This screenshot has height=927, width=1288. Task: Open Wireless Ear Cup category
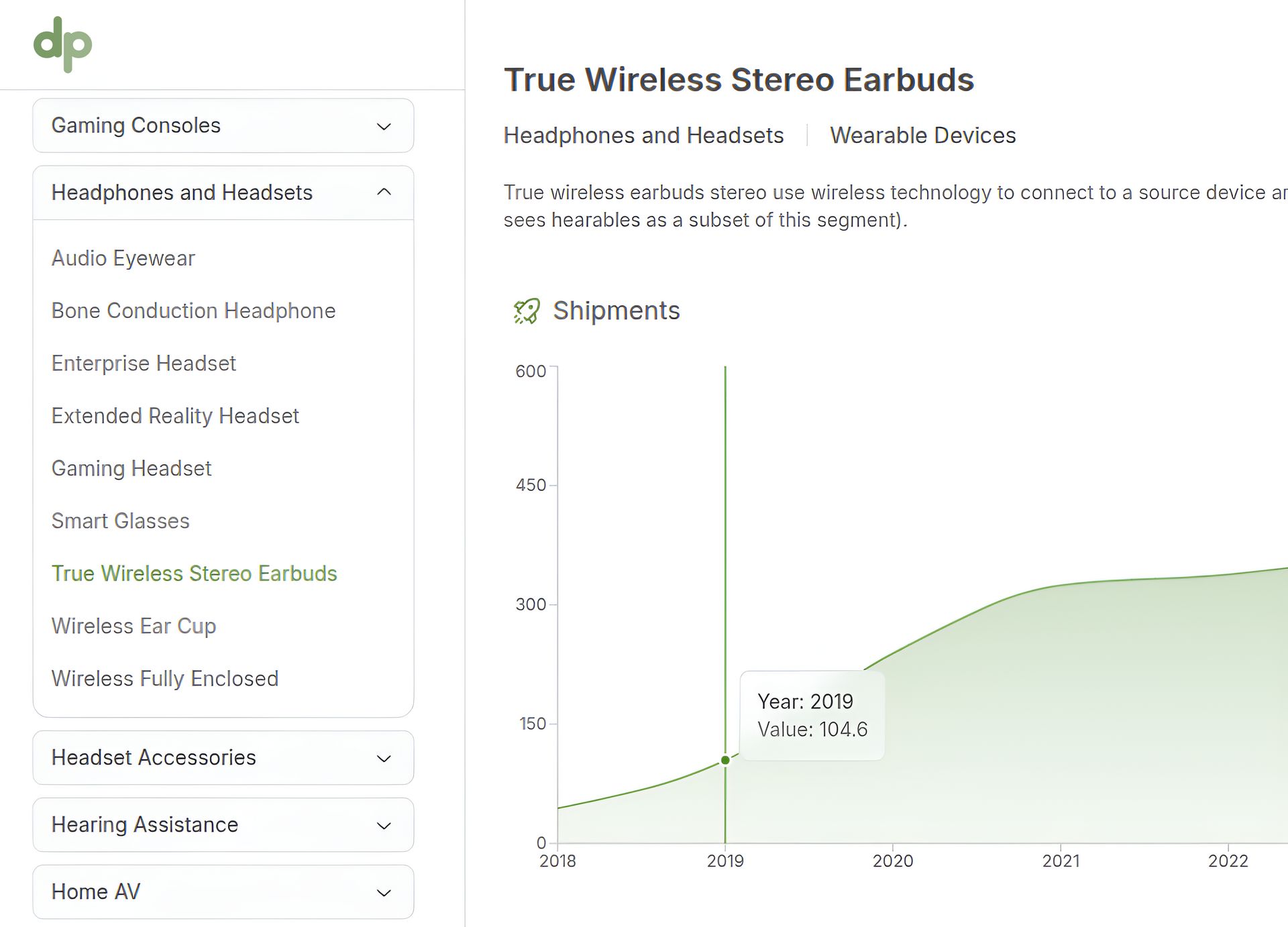click(133, 626)
